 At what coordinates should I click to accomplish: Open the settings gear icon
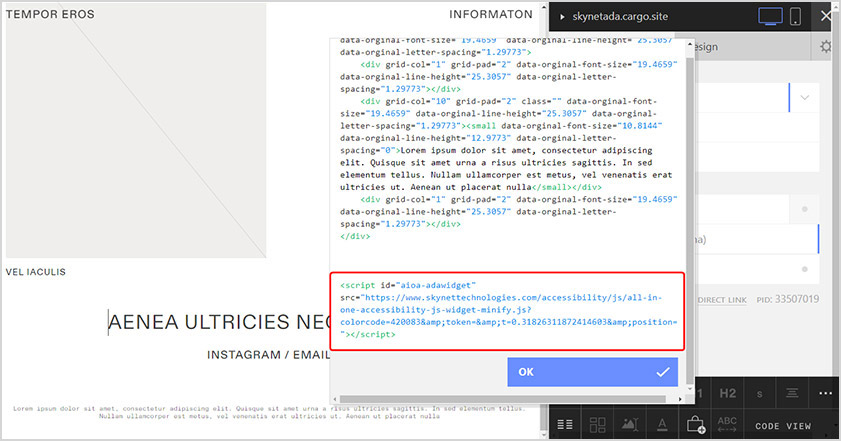pos(825,47)
